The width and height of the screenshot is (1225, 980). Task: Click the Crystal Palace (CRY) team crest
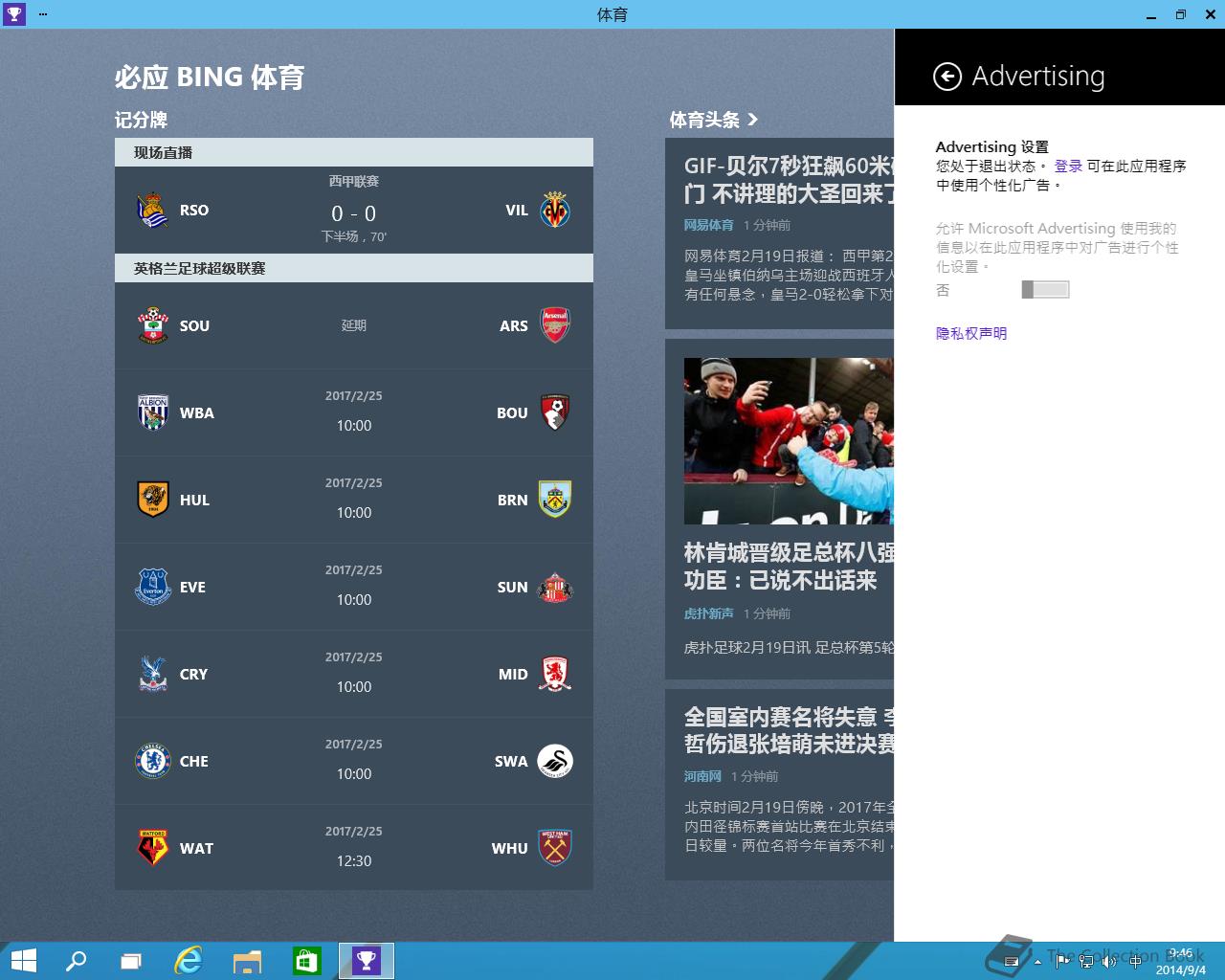[x=153, y=674]
